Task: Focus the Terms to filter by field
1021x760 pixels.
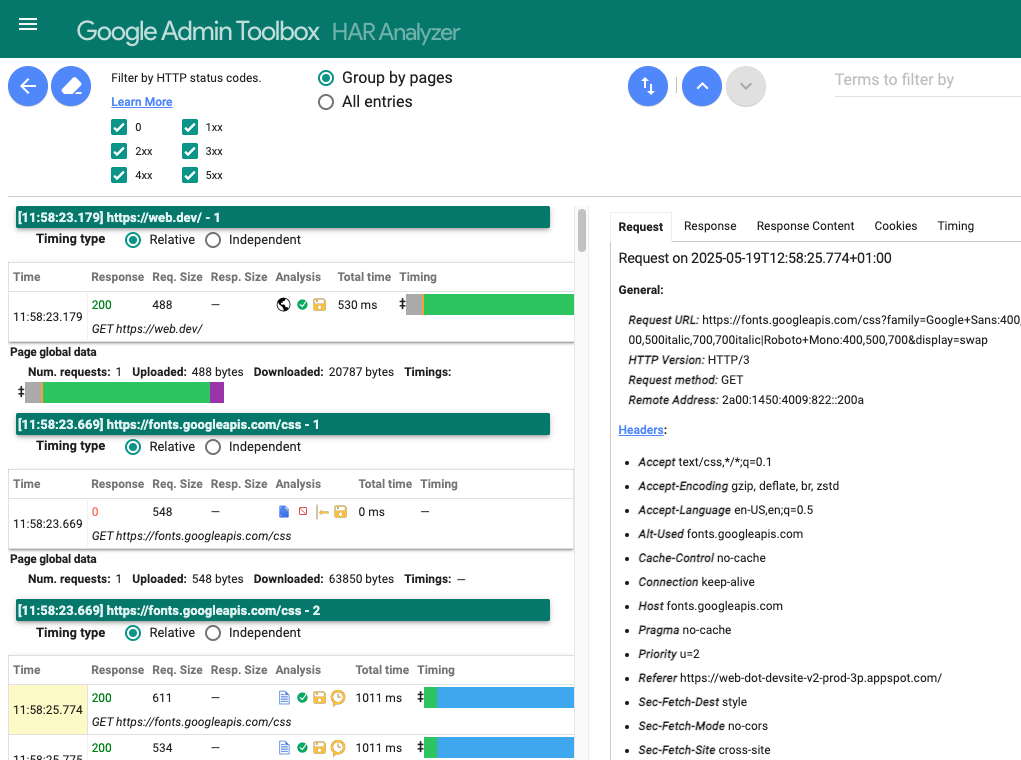Action: coord(927,80)
